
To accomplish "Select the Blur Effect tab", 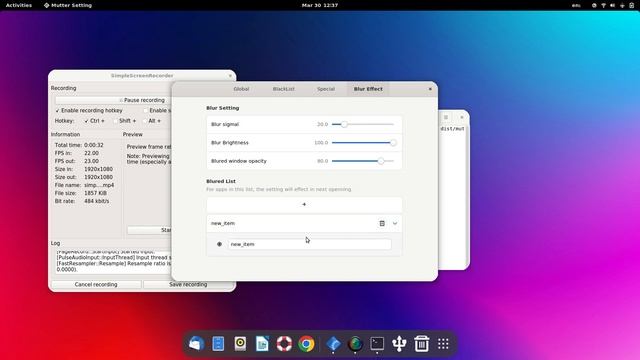I will coord(368,89).
